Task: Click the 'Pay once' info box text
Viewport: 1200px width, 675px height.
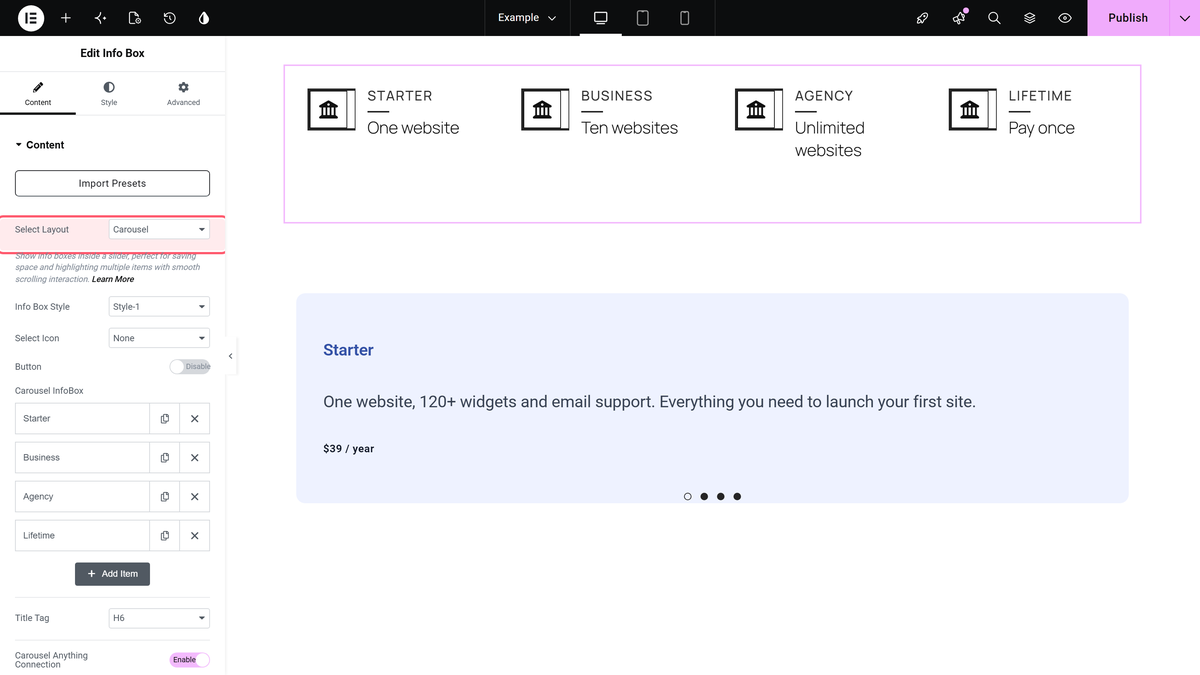Action: pos(1041,128)
